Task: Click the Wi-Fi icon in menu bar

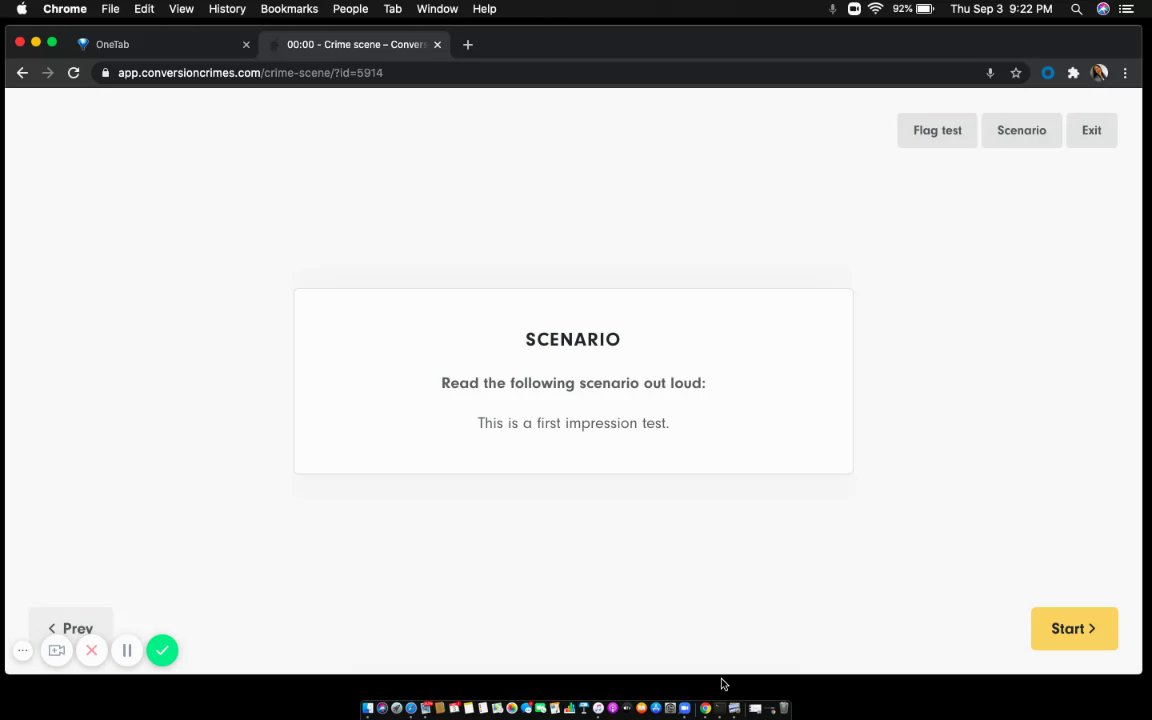Action: click(875, 9)
